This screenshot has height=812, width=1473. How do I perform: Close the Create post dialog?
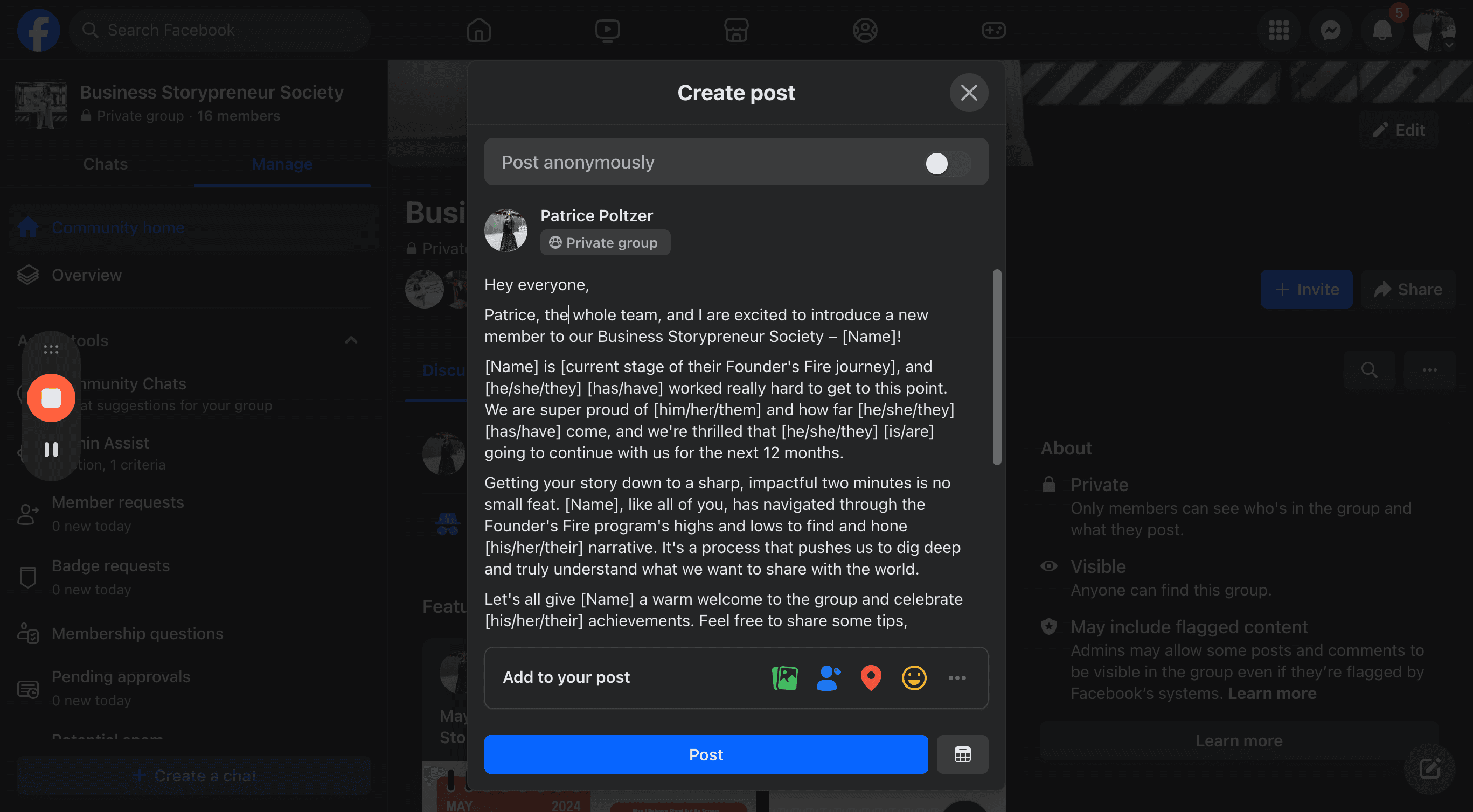(x=969, y=93)
